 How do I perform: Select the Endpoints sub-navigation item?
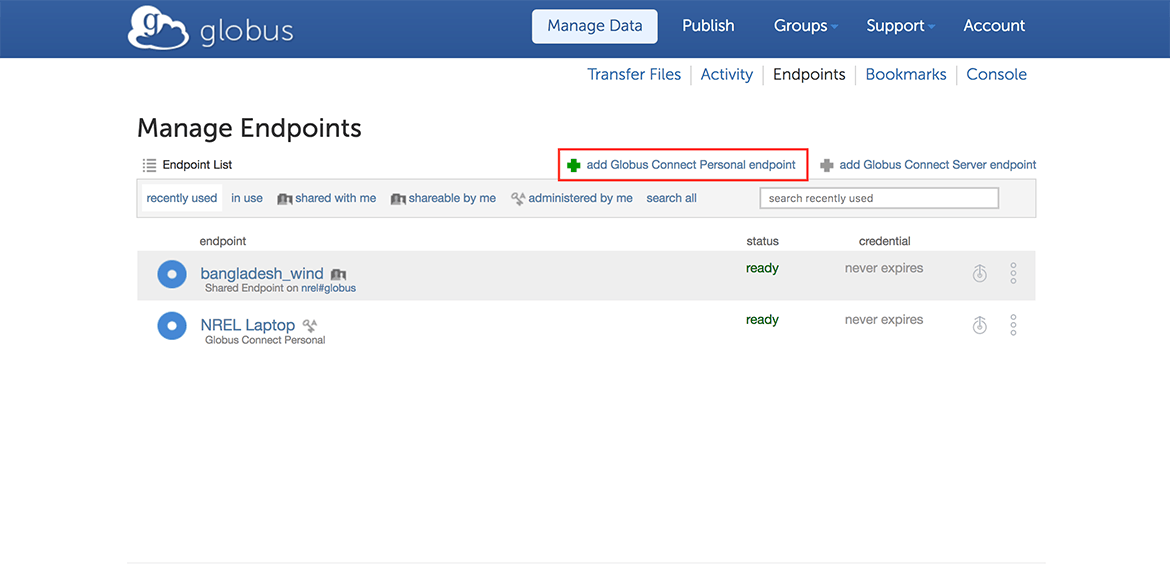coord(810,75)
